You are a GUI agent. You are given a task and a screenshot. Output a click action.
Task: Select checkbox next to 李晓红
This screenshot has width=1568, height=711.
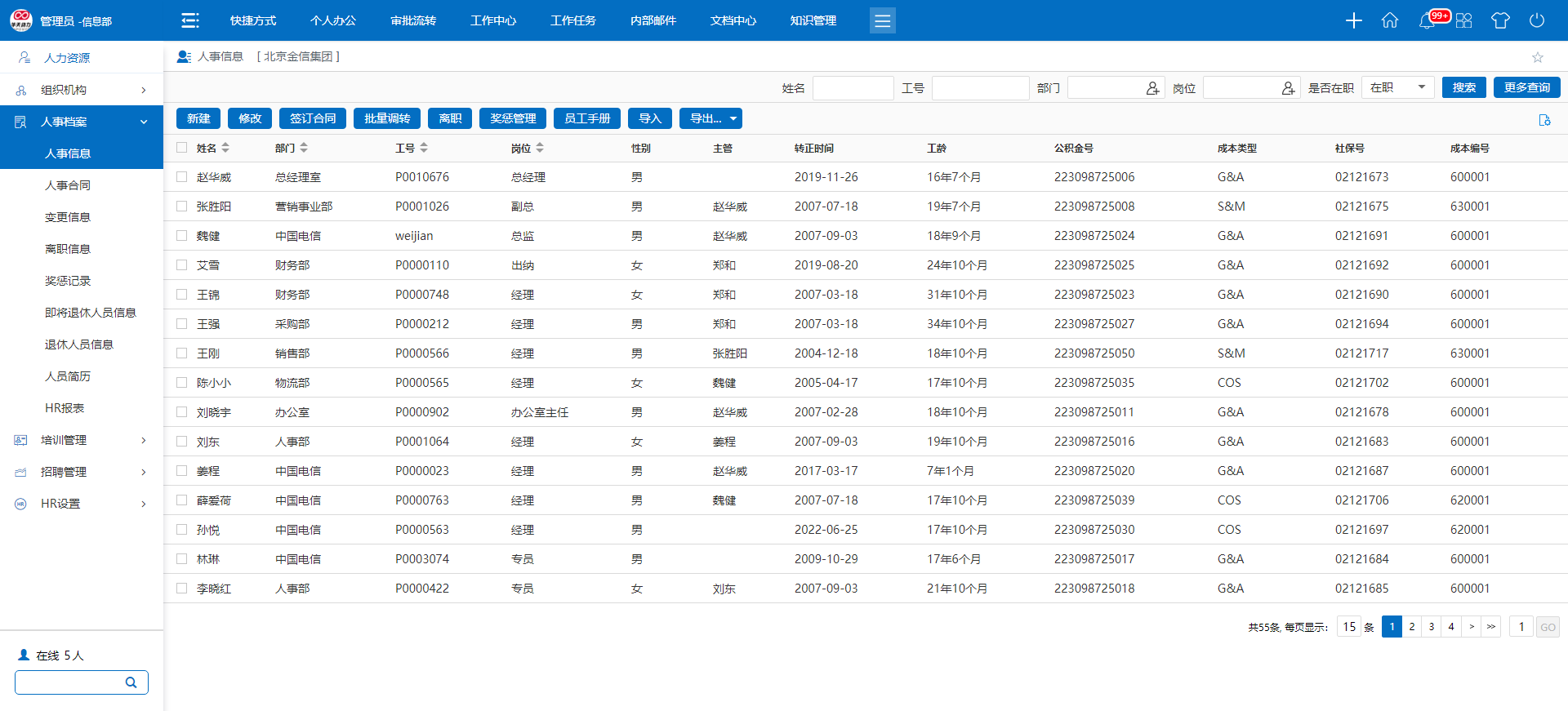182,588
